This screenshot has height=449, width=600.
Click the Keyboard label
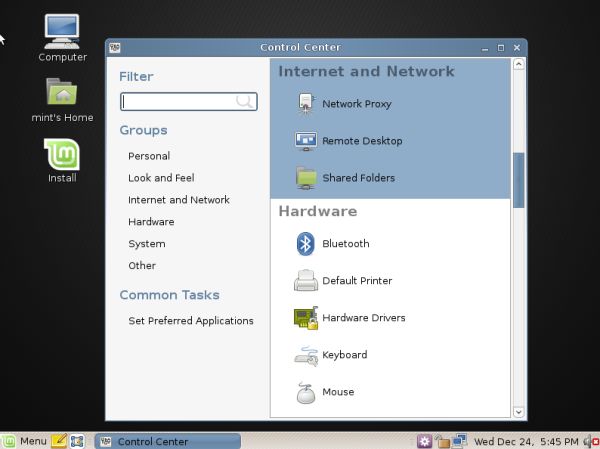coord(344,355)
